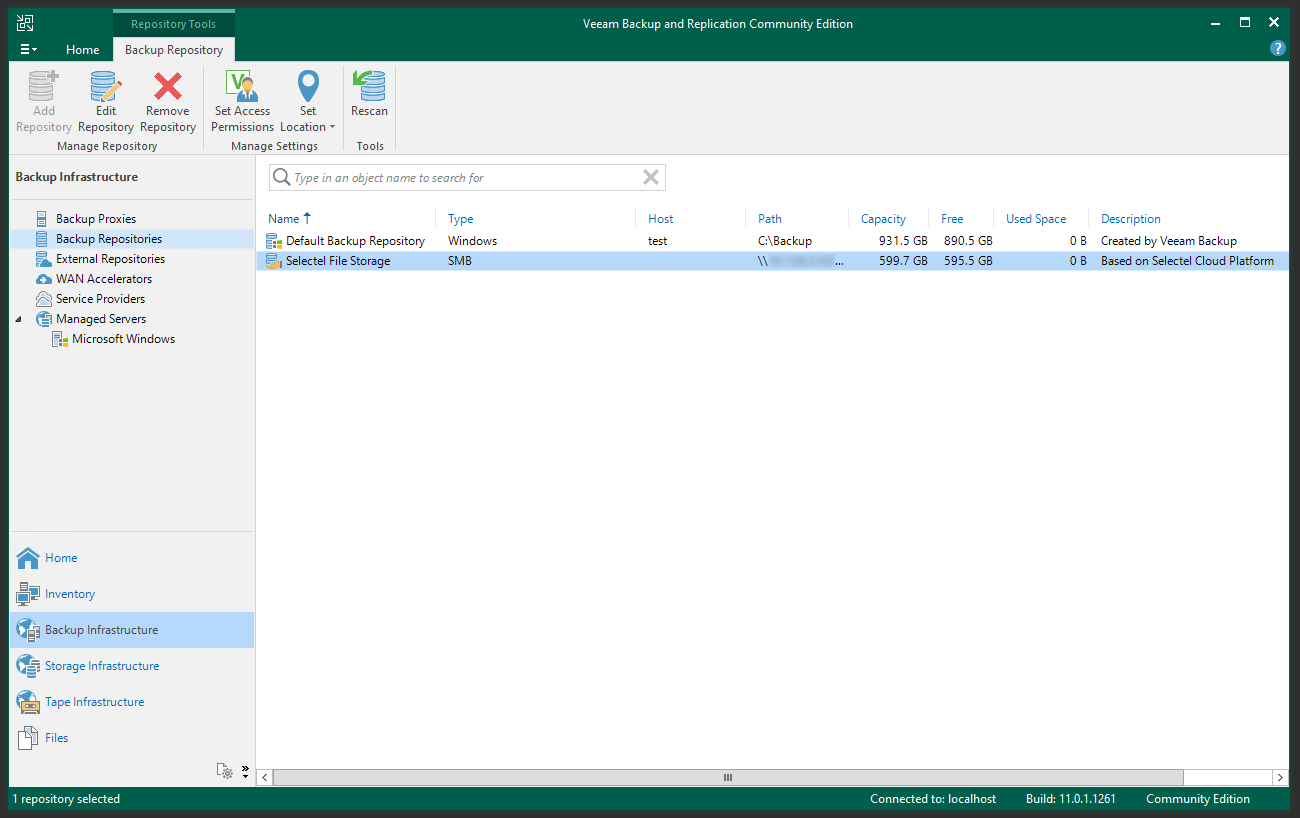Image resolution: width=1300 pixels, height=818 pixels.
Task: Sort by Host column header
Action: coord(661,219)
